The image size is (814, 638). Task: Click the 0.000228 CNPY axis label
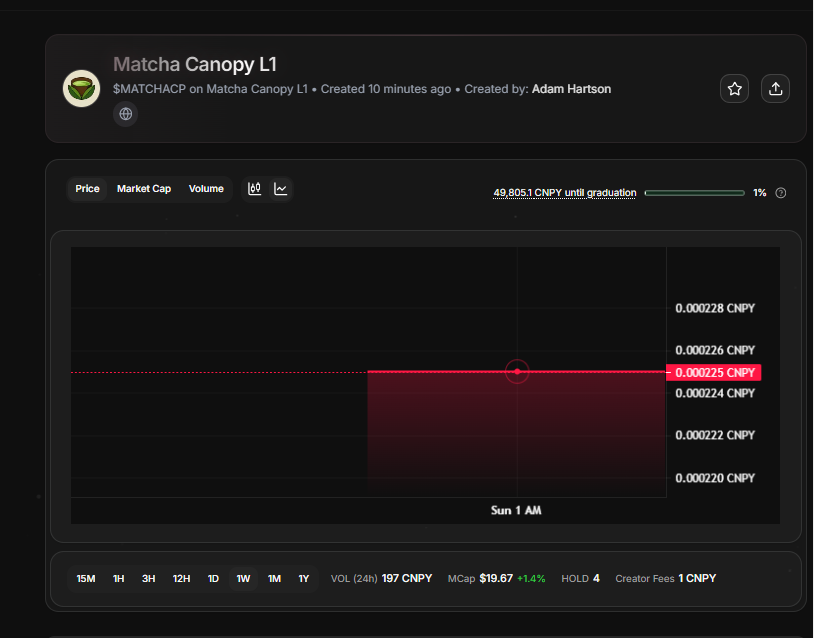click(715, 308)
